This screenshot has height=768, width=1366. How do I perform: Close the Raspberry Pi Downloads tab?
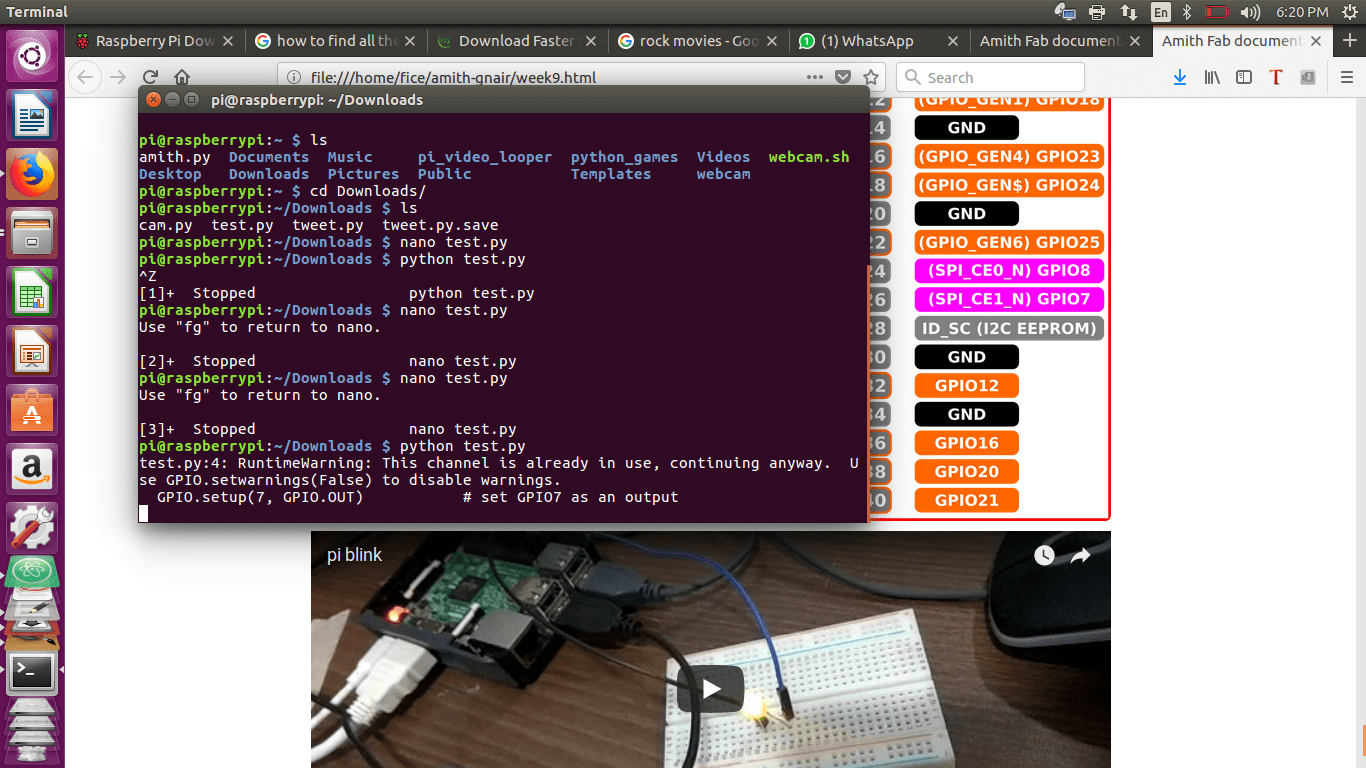228,41
